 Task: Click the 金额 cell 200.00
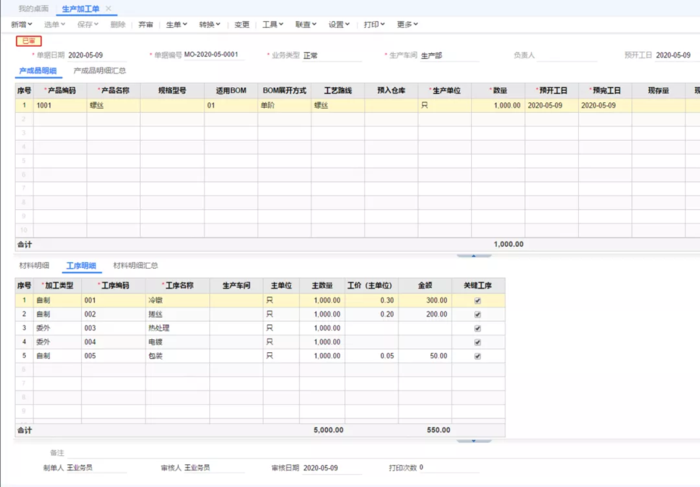[x=425, y=314]
